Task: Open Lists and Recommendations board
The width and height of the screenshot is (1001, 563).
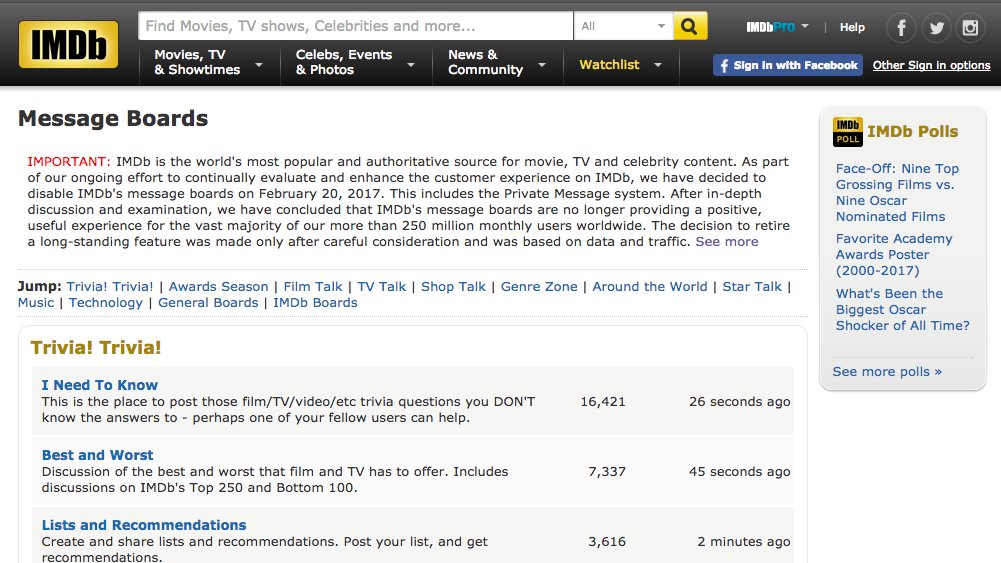Action: tap(144, 525)
